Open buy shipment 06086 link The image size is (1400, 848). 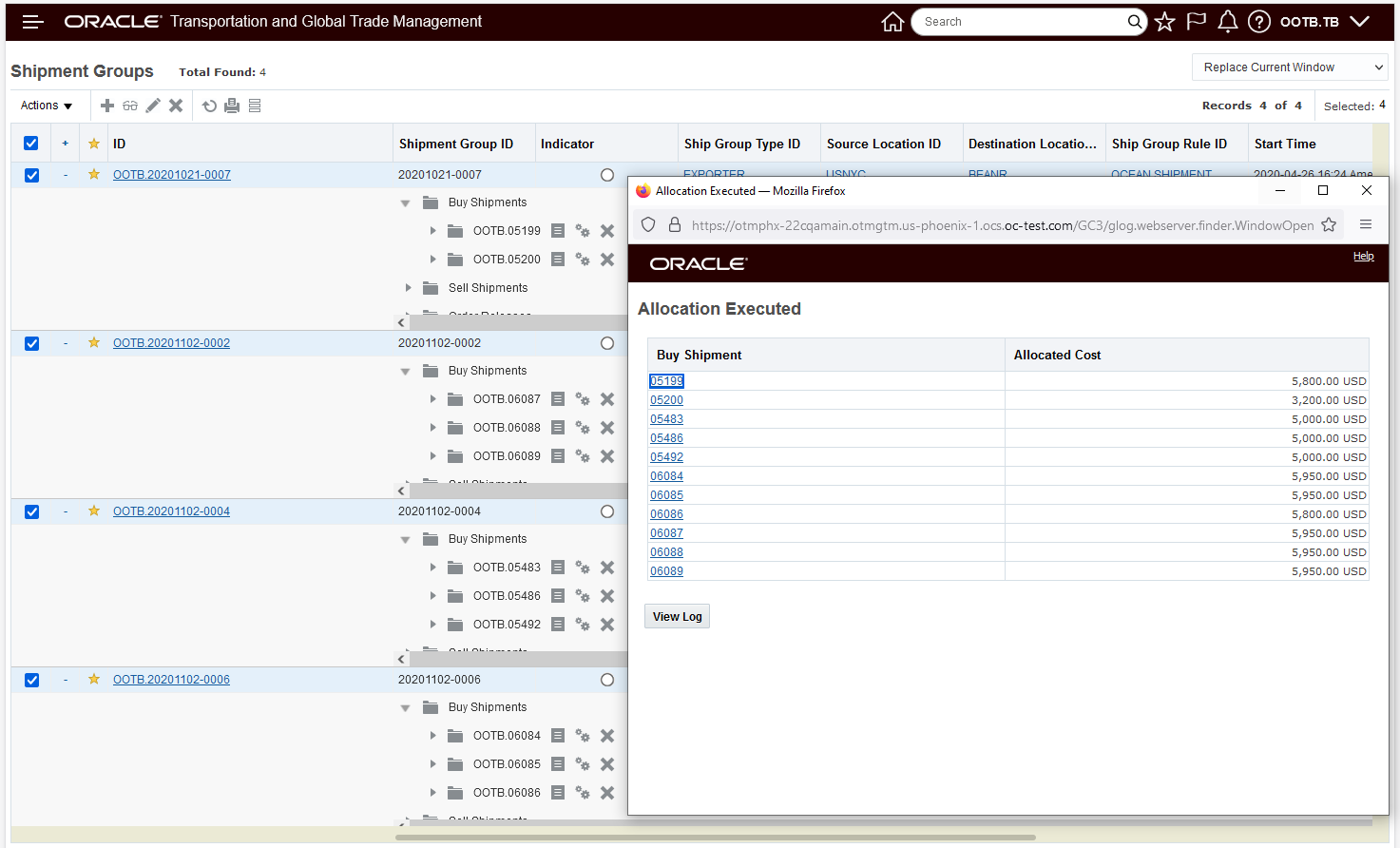667,514
